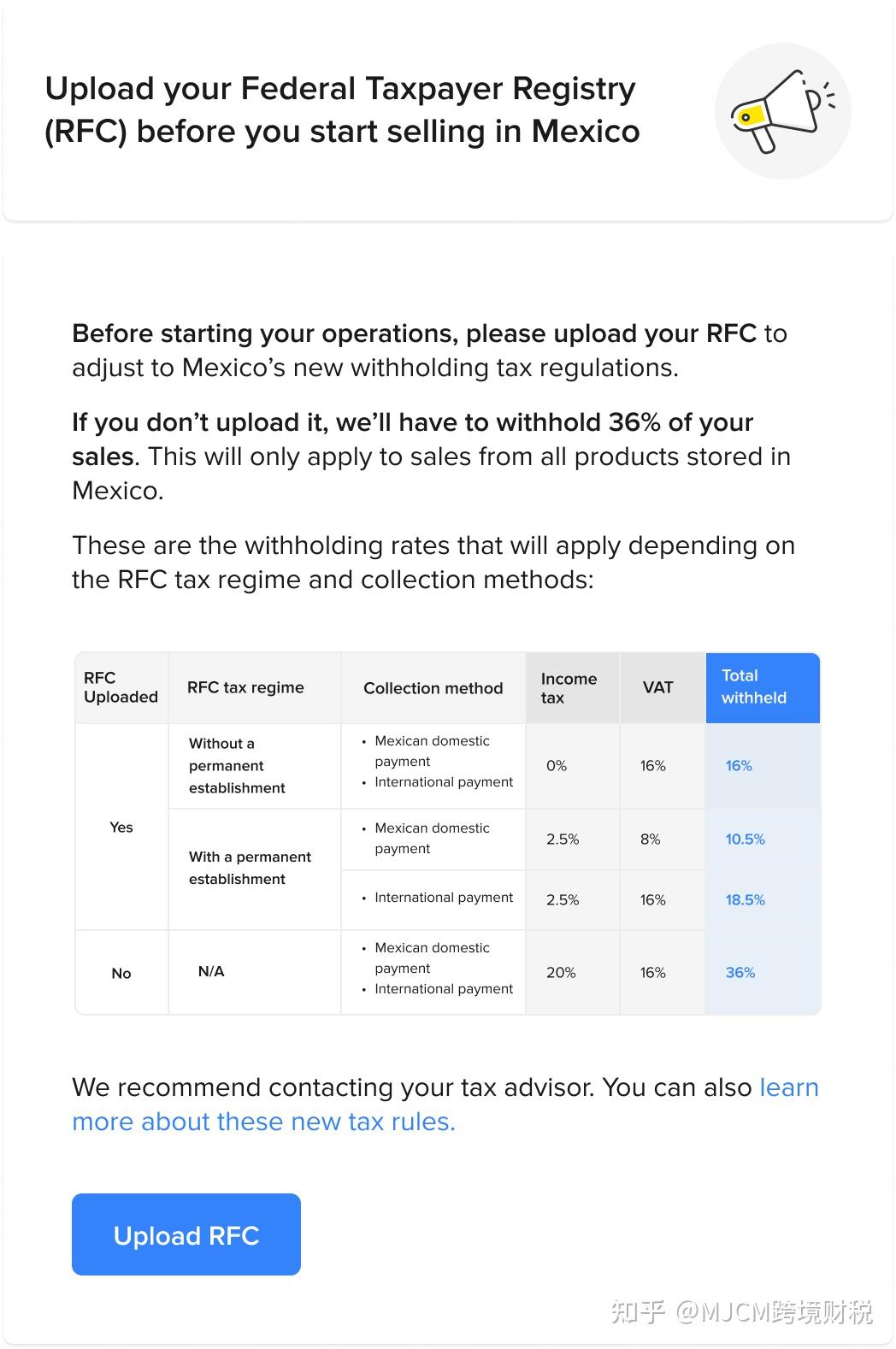Click the 36% total withheld value
896x1349 pixels.
(739, 972)
